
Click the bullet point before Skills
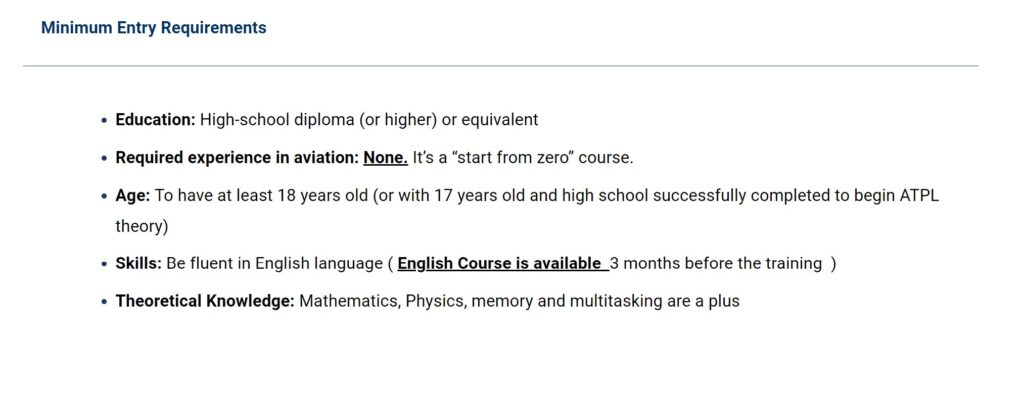tap(104, 264)
